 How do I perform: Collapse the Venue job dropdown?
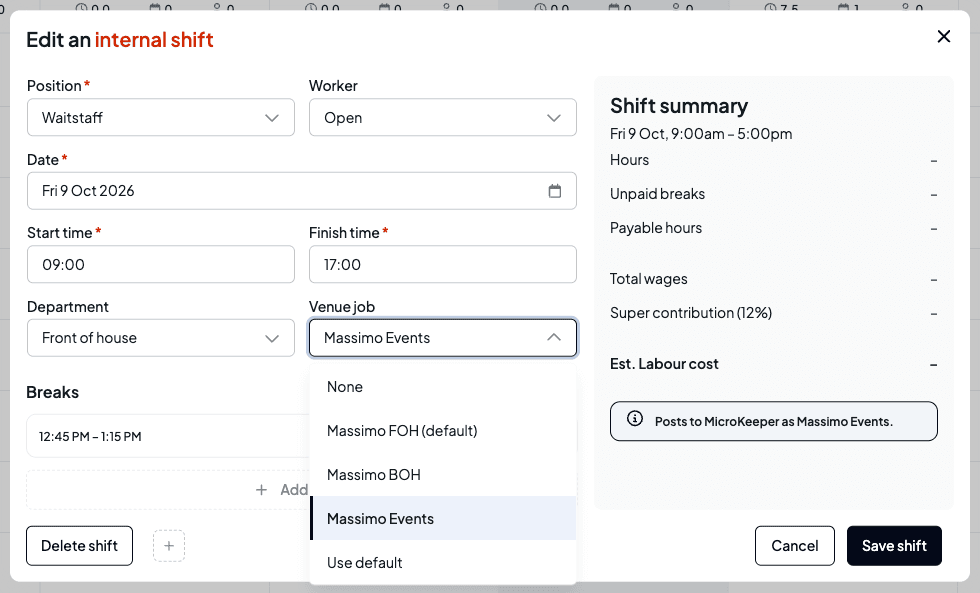[x=442, y=338]
